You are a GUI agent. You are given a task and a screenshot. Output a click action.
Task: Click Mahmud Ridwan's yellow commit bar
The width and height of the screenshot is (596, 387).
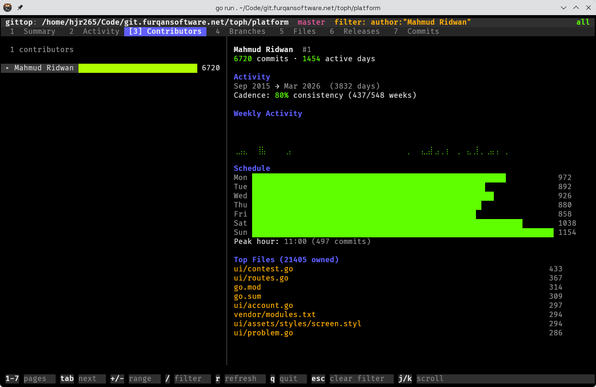pyautogui.click(x=138, y=68)
